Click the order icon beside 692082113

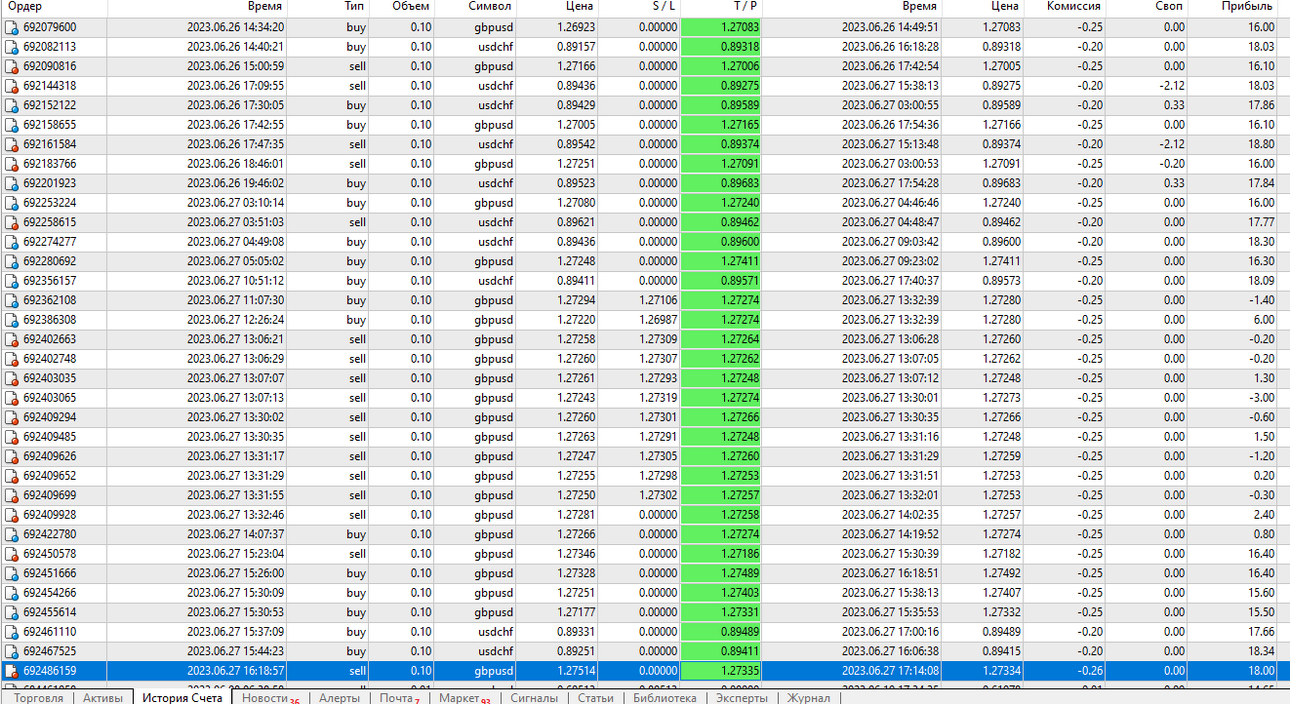tap(12, 47)
